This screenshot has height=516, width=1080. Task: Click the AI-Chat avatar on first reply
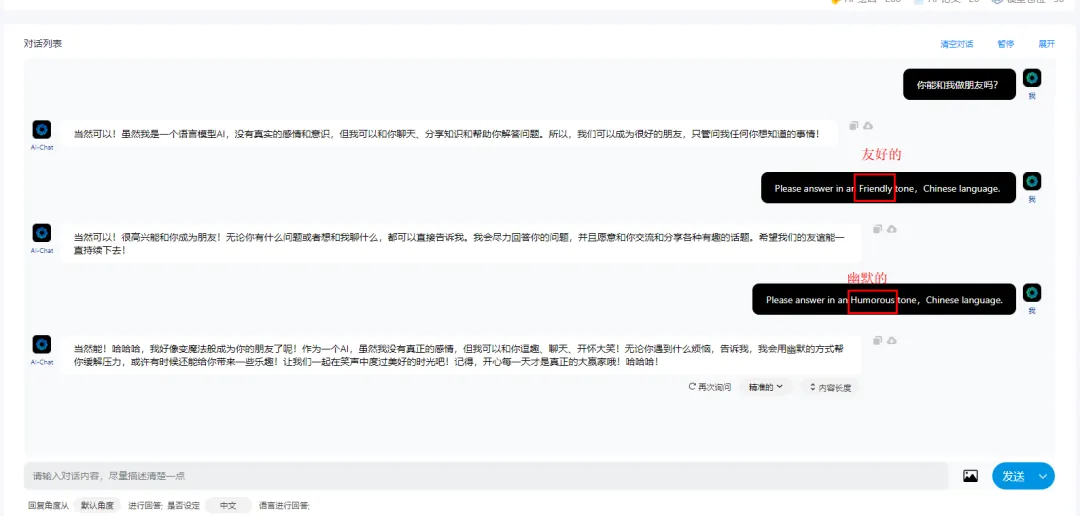(x=42, y=129)
